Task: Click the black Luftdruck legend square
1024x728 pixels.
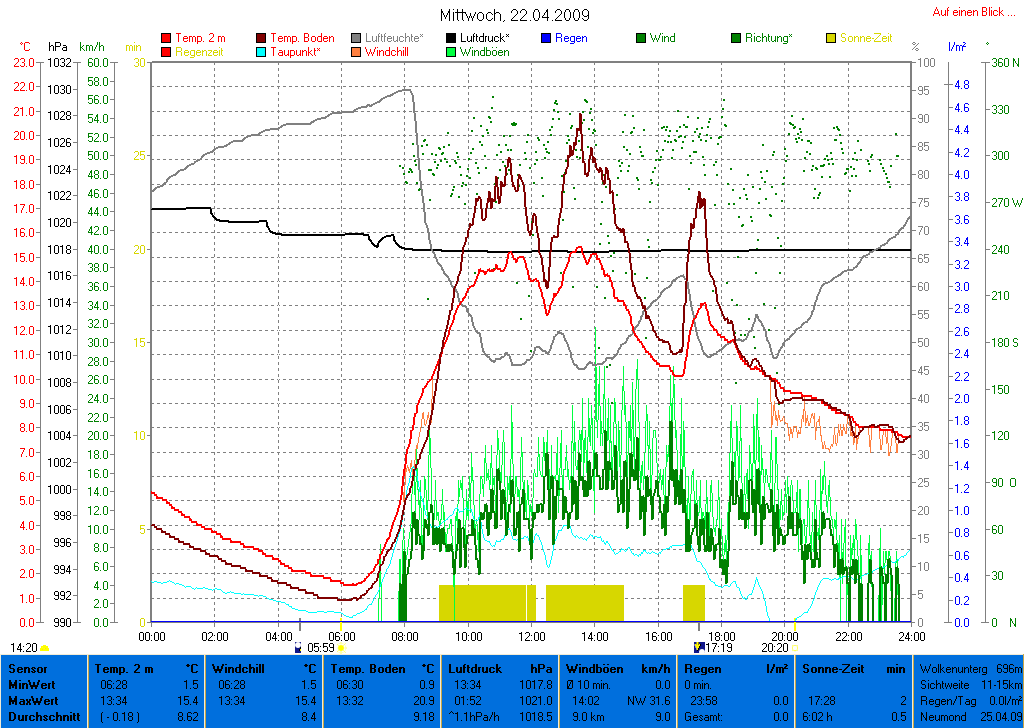Action: click(x=452, y=39)
